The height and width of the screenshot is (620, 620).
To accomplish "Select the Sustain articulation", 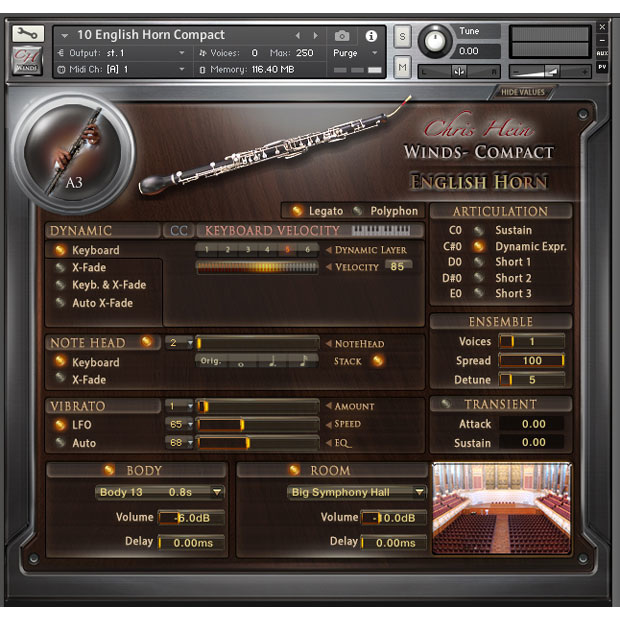I will (x=513, y=230).
